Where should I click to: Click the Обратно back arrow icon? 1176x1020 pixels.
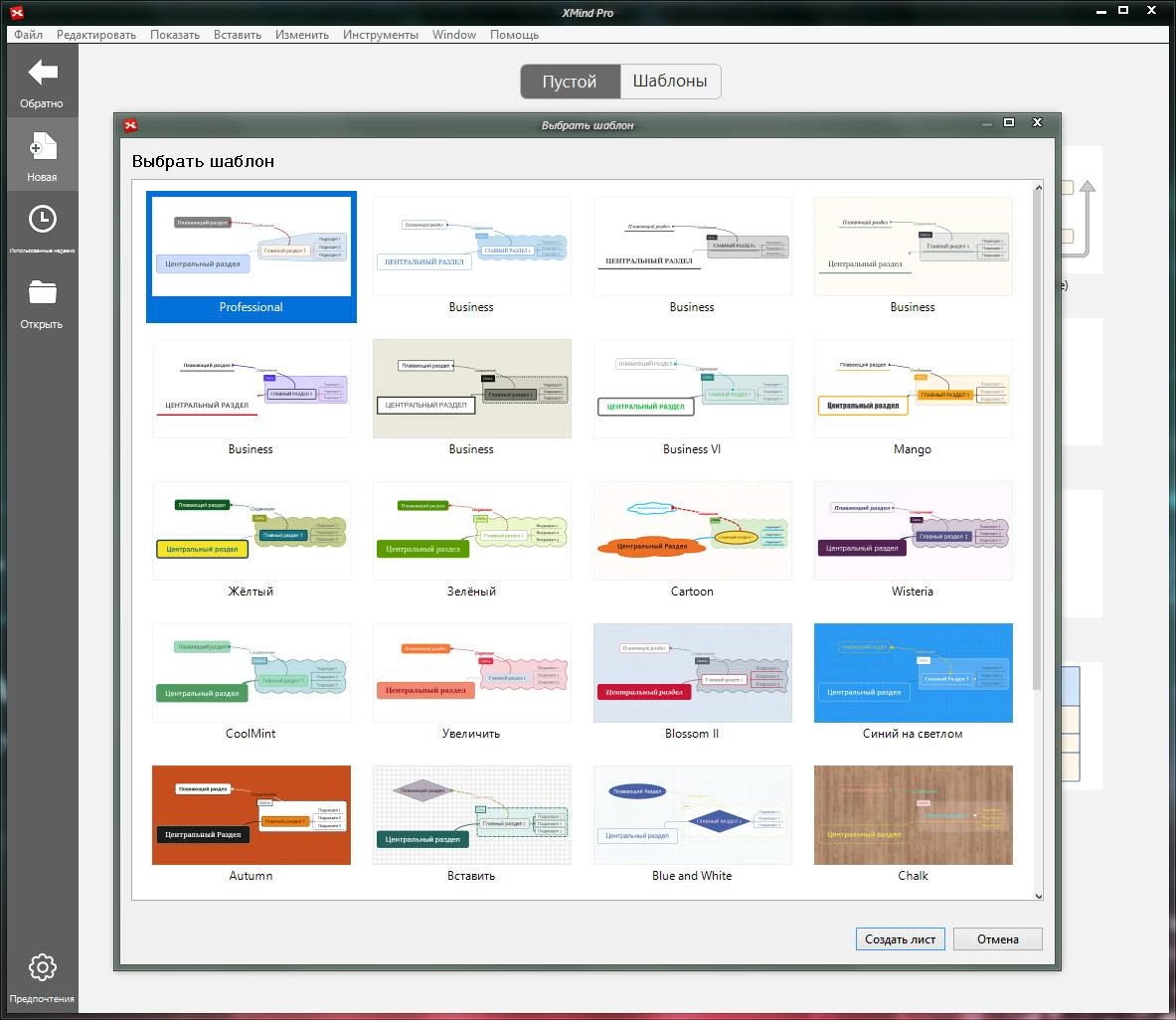pos(42,73)
